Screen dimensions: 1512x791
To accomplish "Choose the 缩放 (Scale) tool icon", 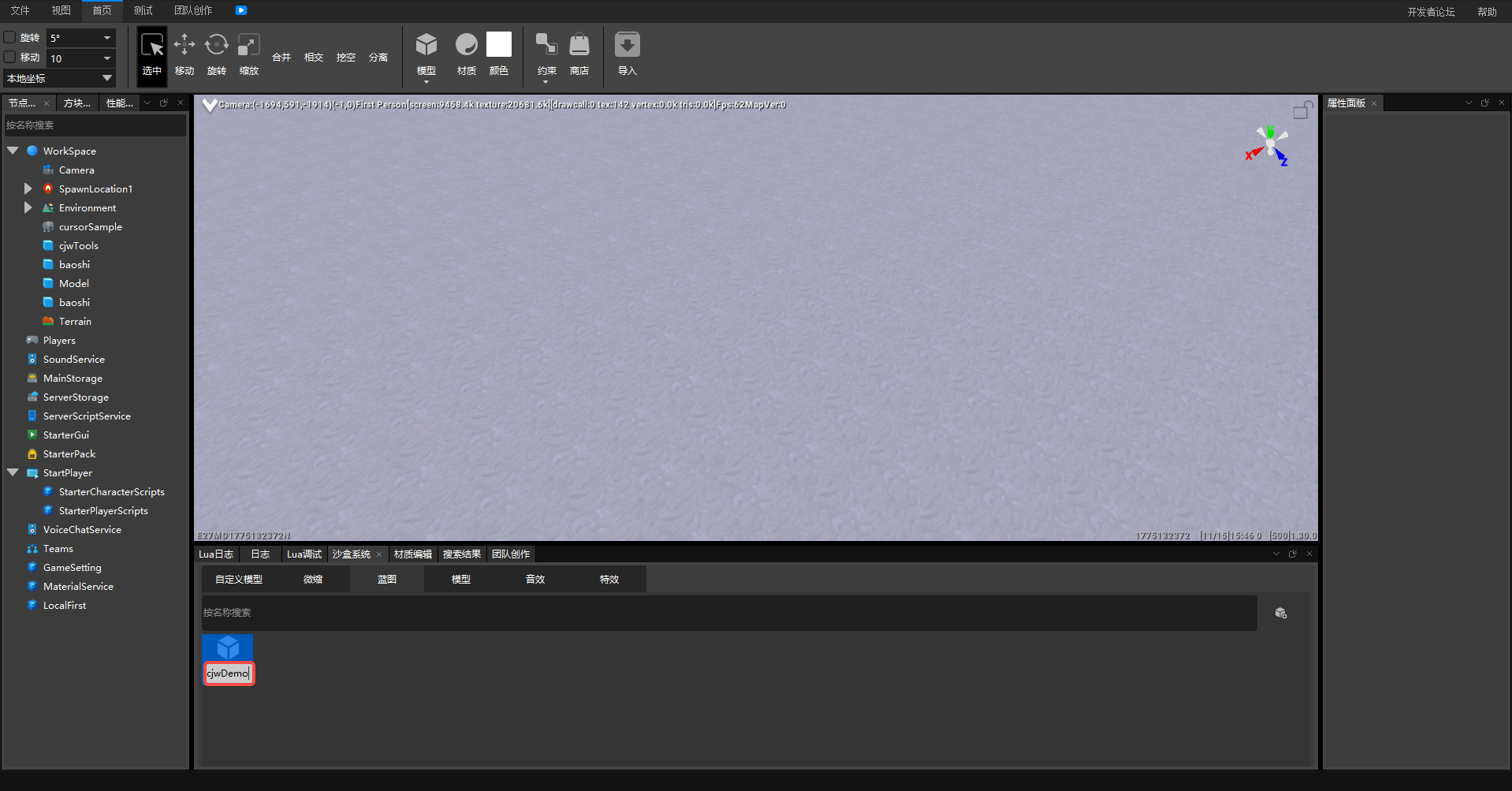I will (x=249, y=46).
